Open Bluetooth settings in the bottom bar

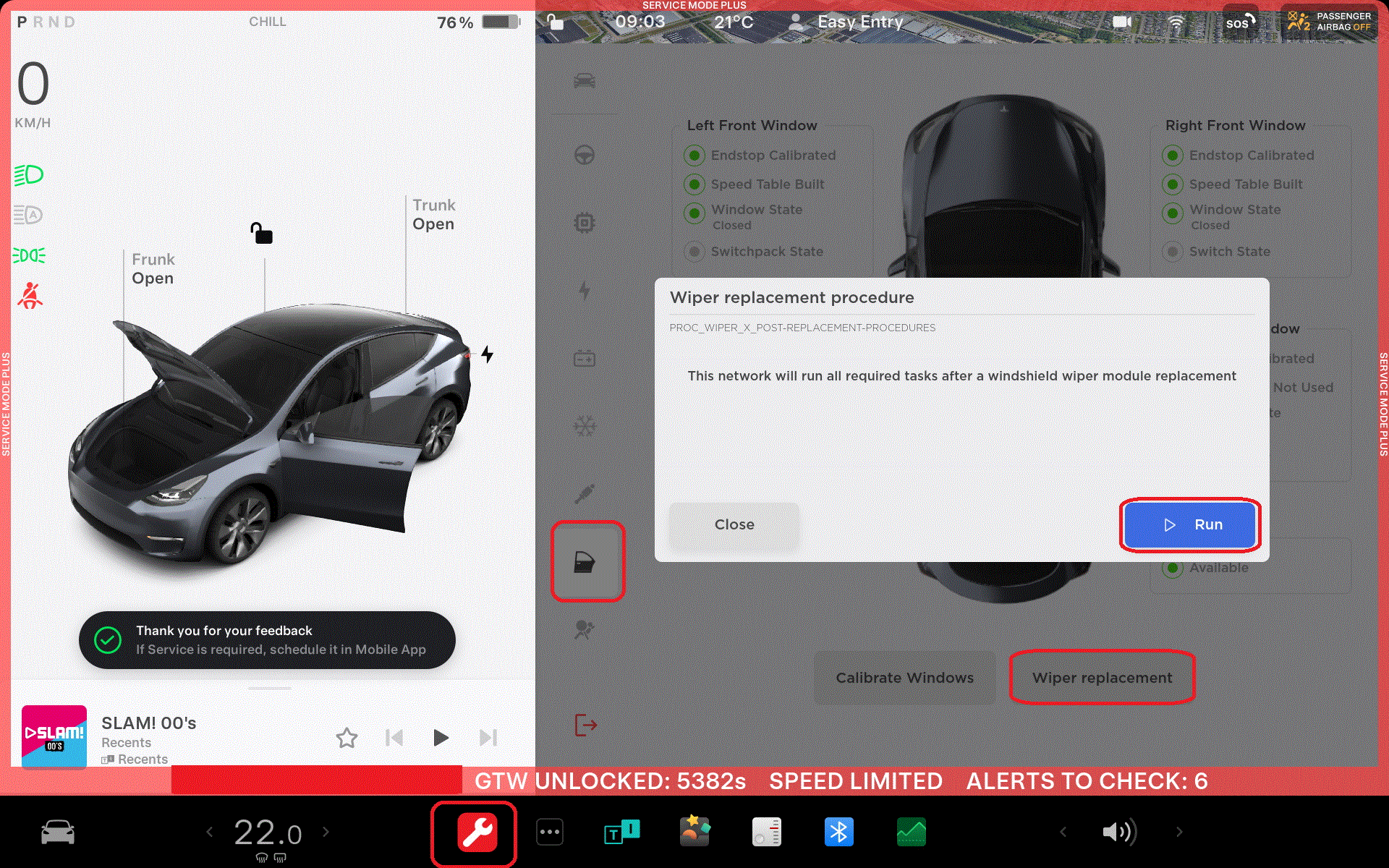(x=838, y=833)
